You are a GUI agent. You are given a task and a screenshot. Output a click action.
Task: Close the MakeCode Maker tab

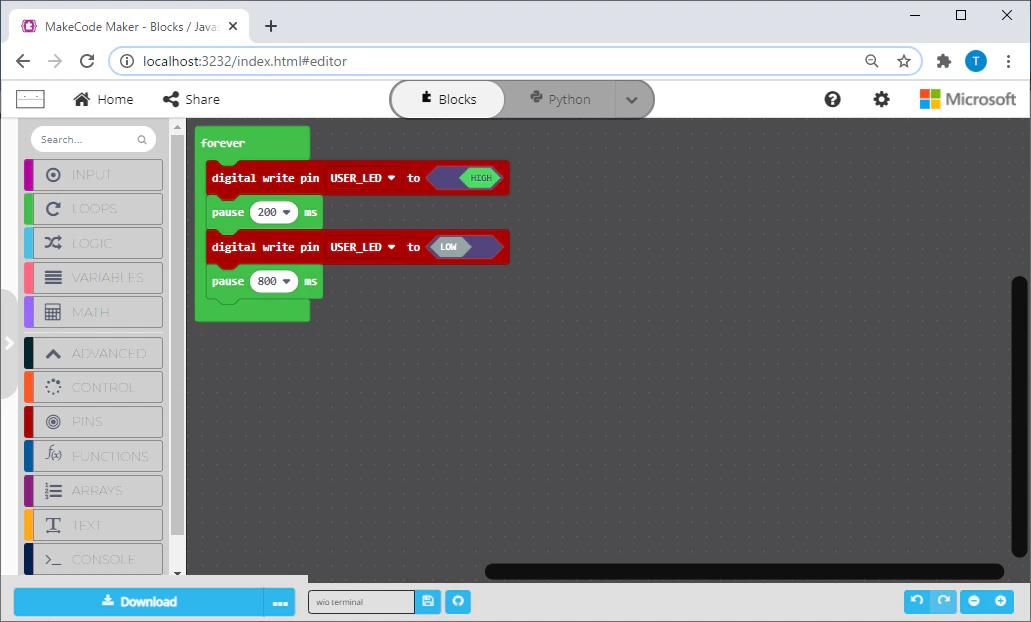click(233, 26)
